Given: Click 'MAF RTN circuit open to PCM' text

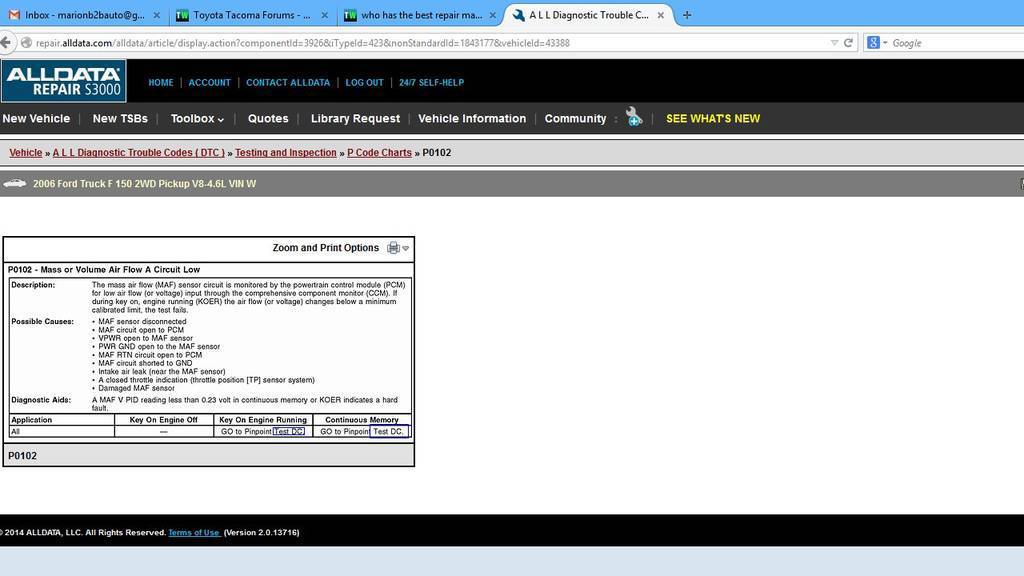Looking at the screenshot, I should (150, 355).
